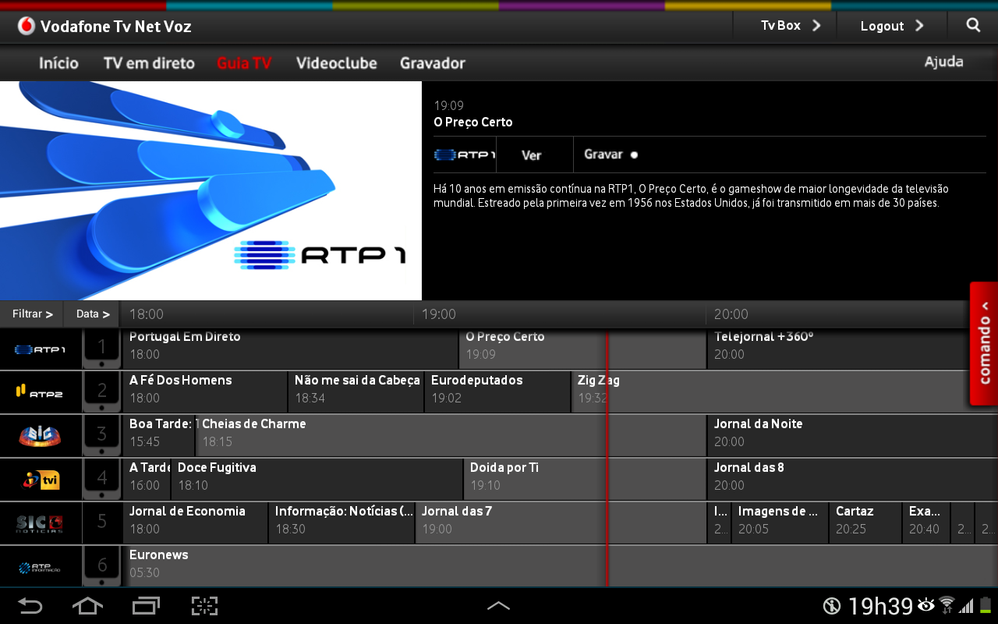Screen dimensions: 998x624
Task: Tap the screenshot capture icon
Action: [204, 606]
